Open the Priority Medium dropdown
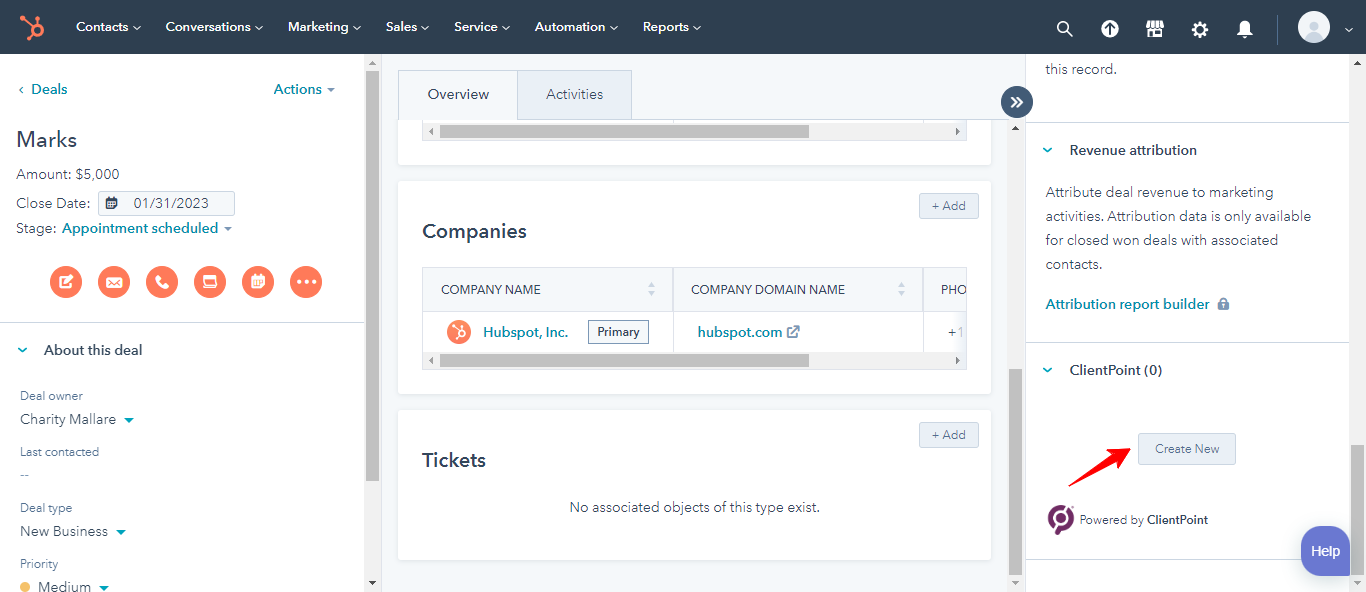 [x=65, y=586]
